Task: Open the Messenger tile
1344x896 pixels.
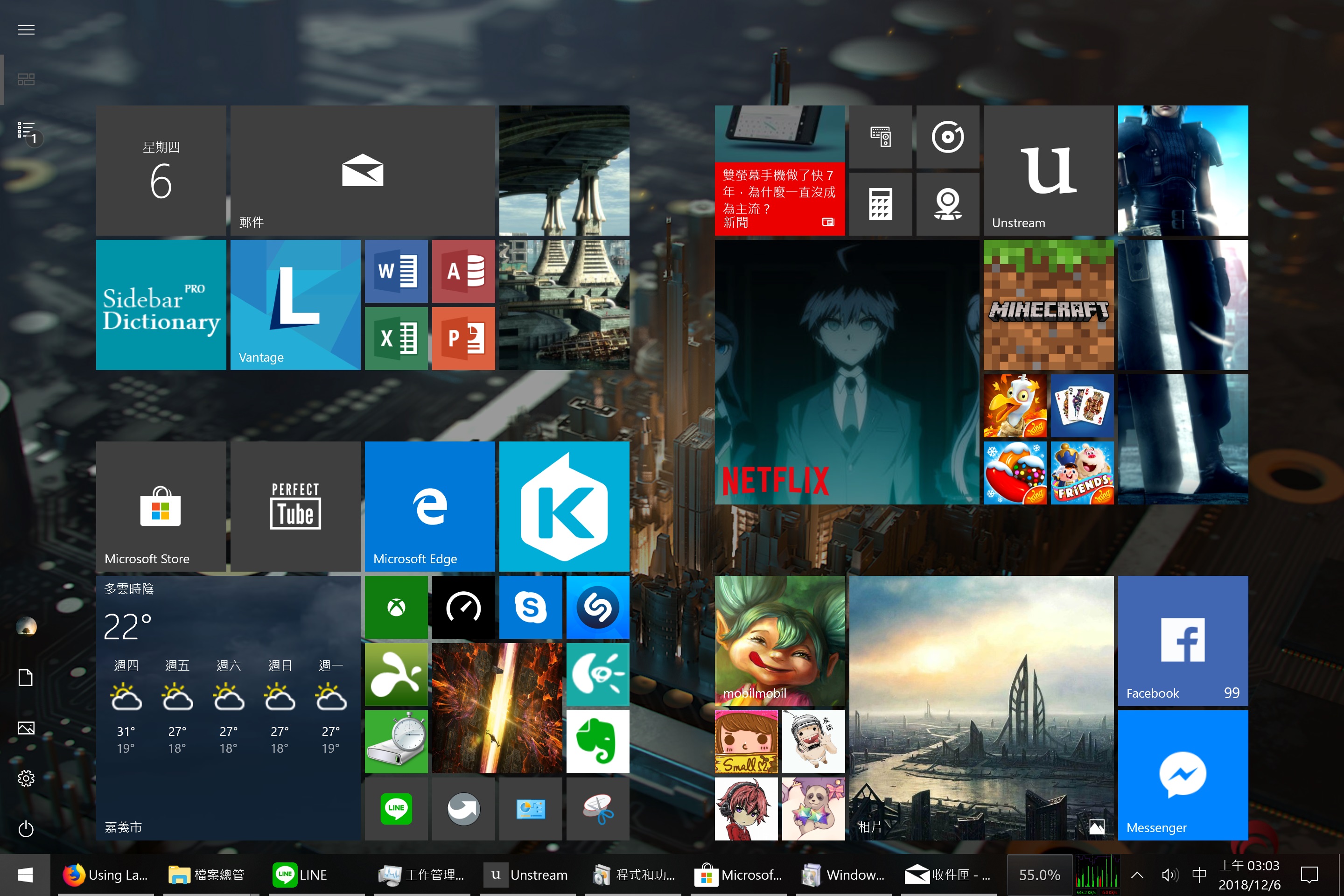Action: tap(1183, 776)
